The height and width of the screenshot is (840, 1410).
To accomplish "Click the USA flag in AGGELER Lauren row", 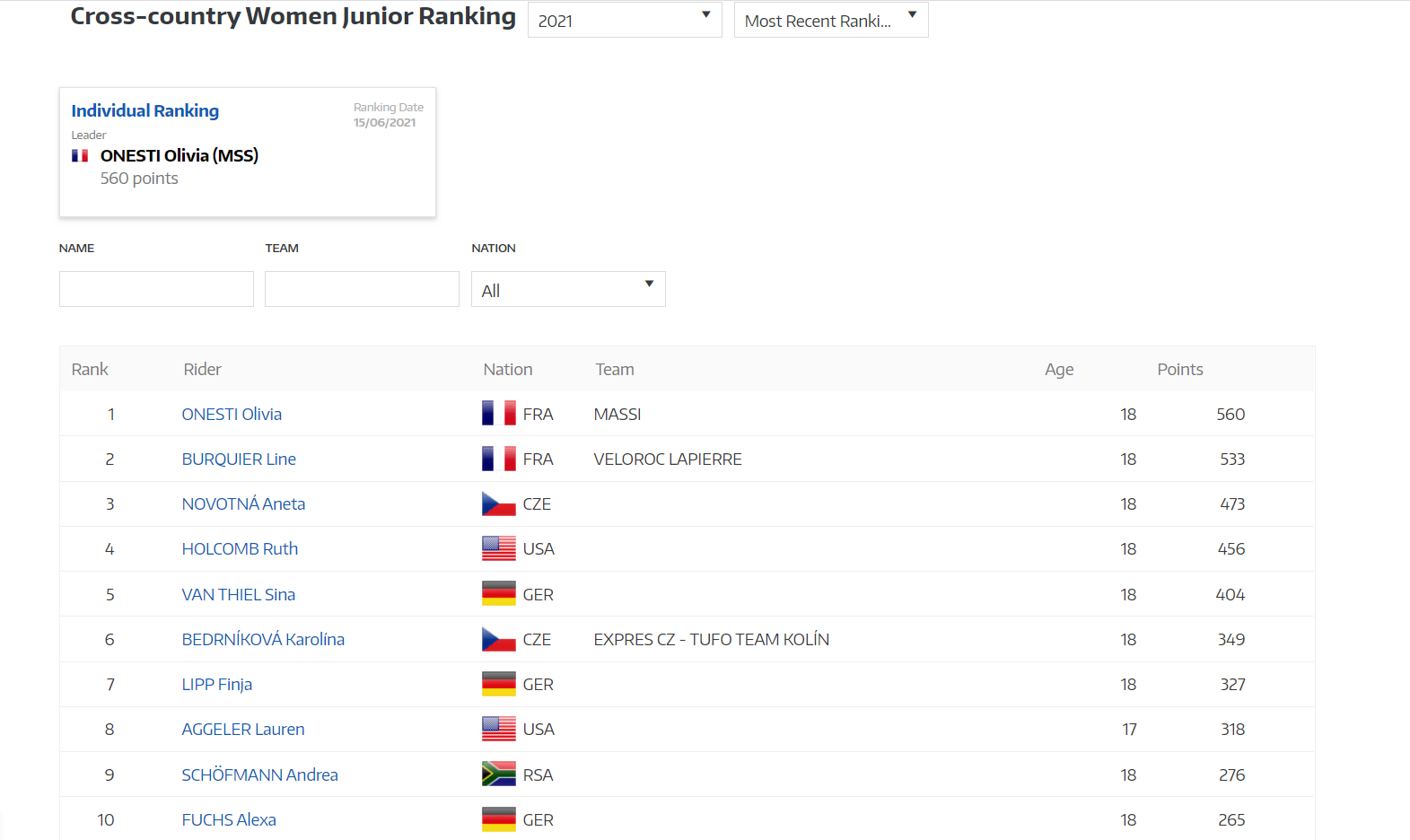I will 498,730.
